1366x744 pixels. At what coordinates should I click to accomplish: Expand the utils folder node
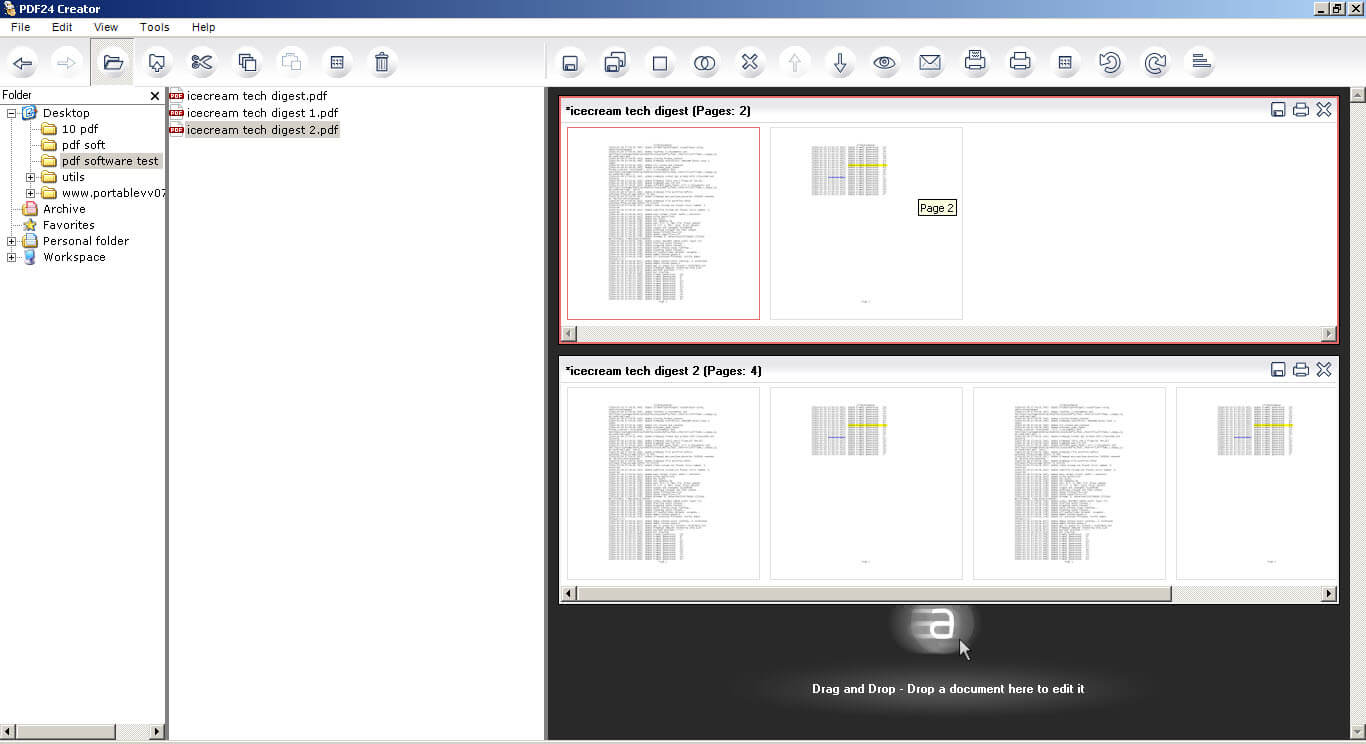31,177
